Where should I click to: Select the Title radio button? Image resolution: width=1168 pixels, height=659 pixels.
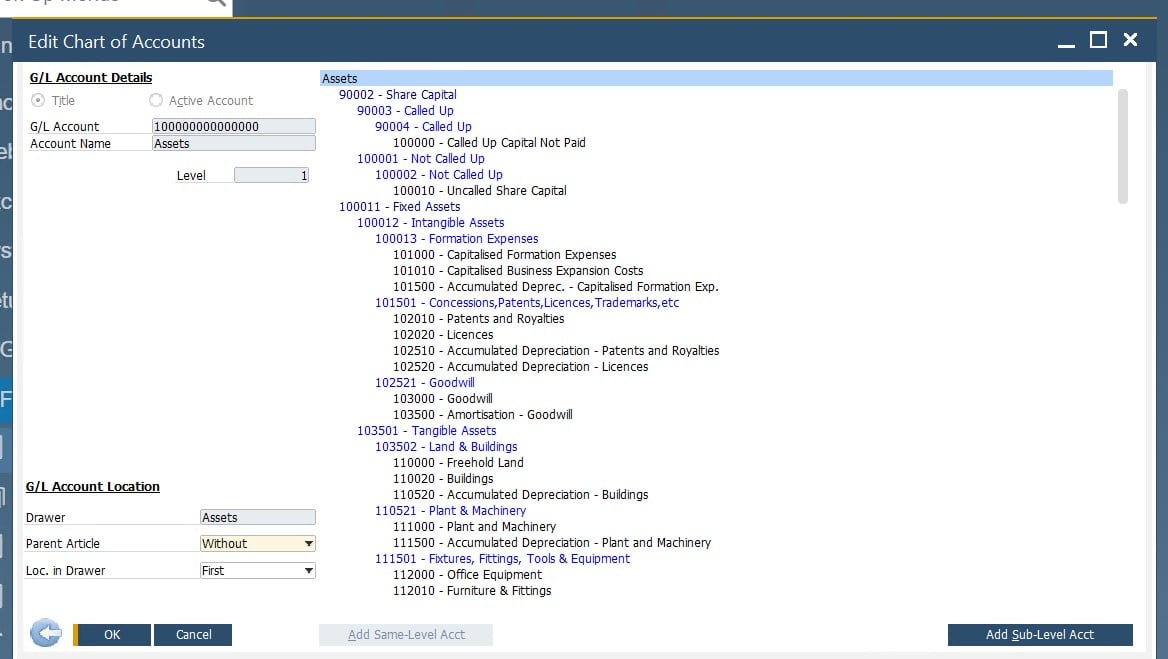click(x=39, y=101)
